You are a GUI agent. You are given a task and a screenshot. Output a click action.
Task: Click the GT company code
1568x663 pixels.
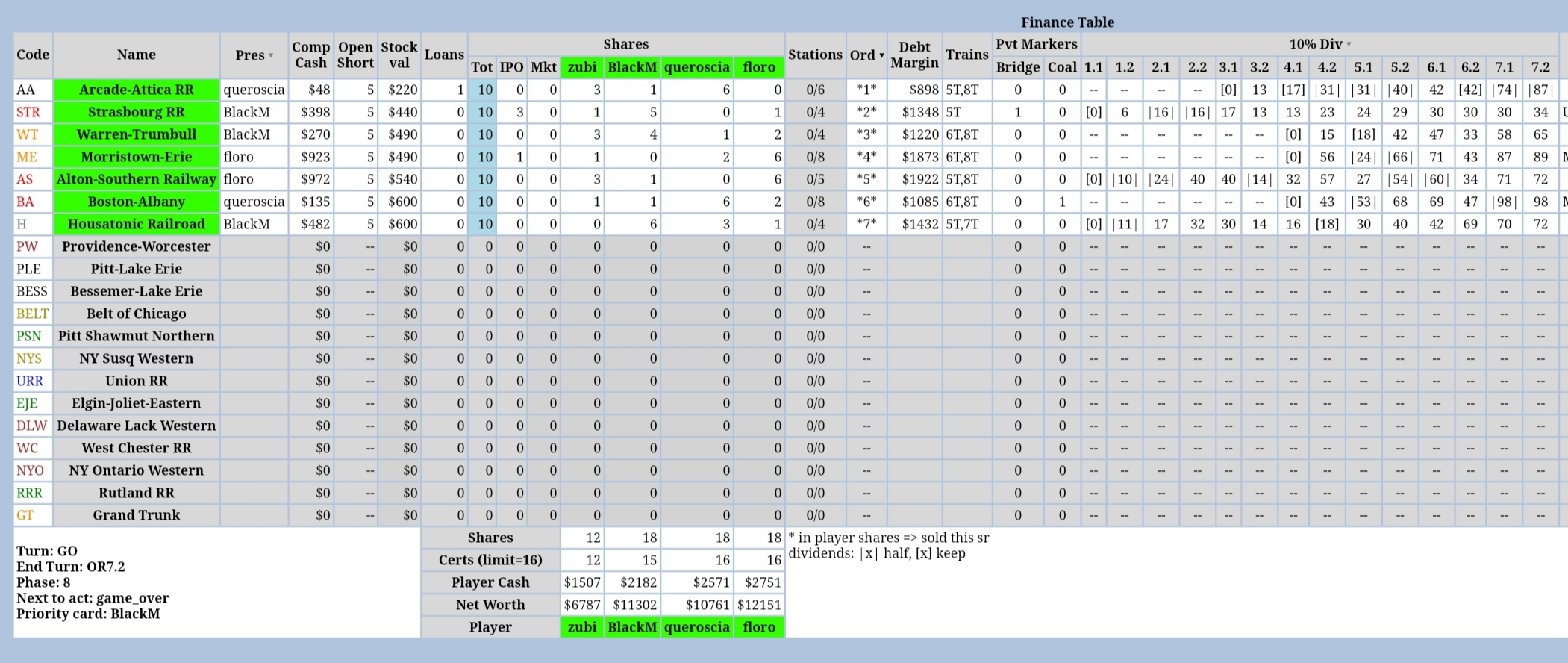pyautogui.click(x=25, y=515)
